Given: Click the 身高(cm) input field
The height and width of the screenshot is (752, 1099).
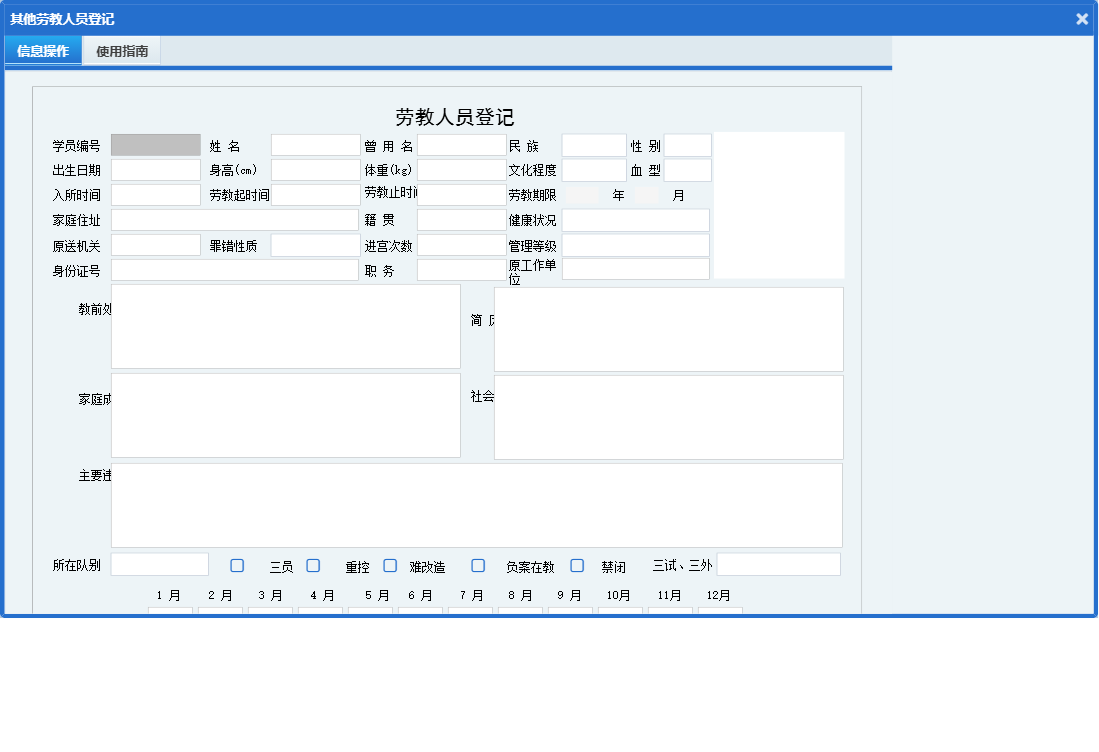Looking at the screenshot, I should coord(315,169).
